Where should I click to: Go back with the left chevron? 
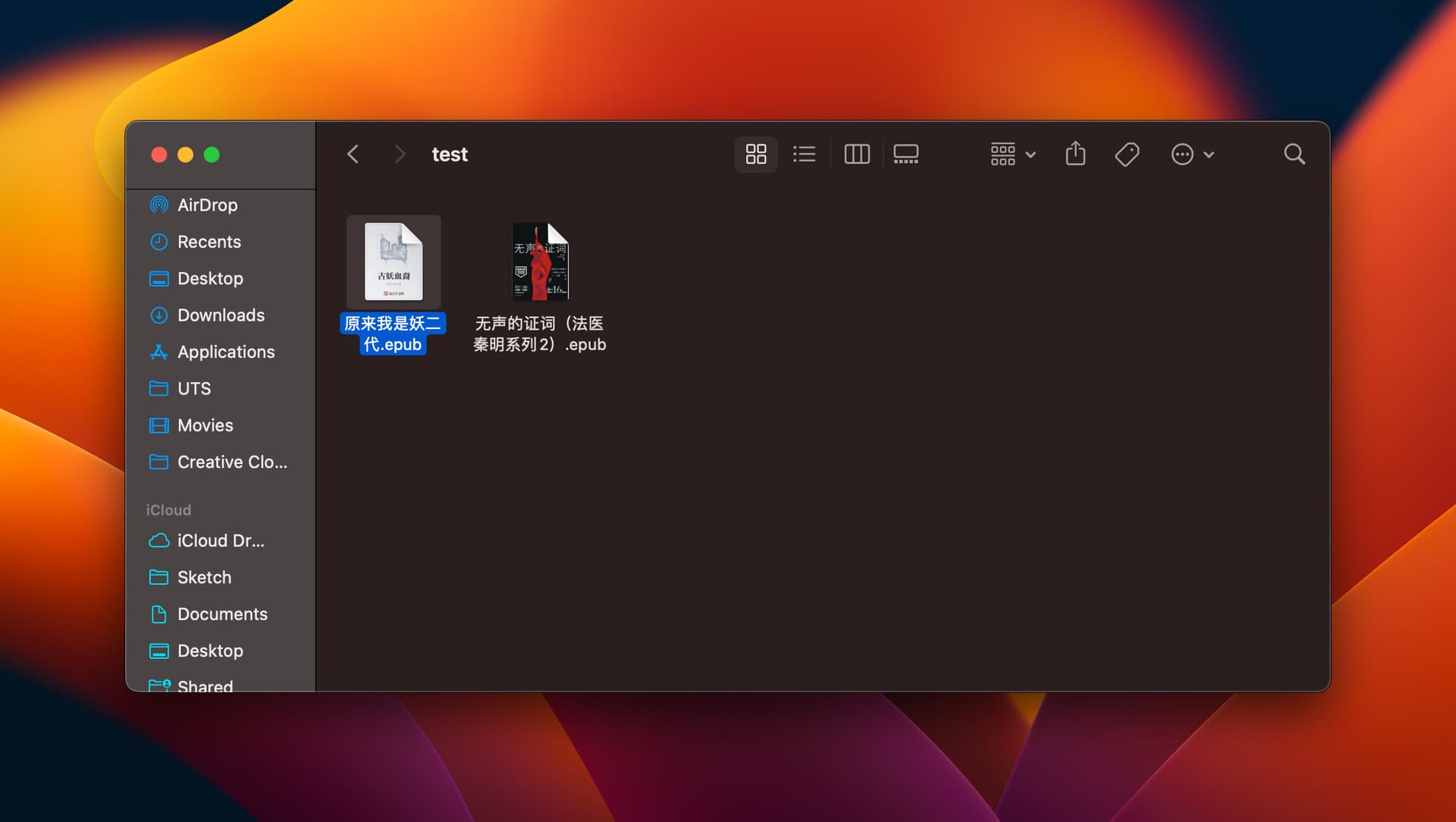353,155
